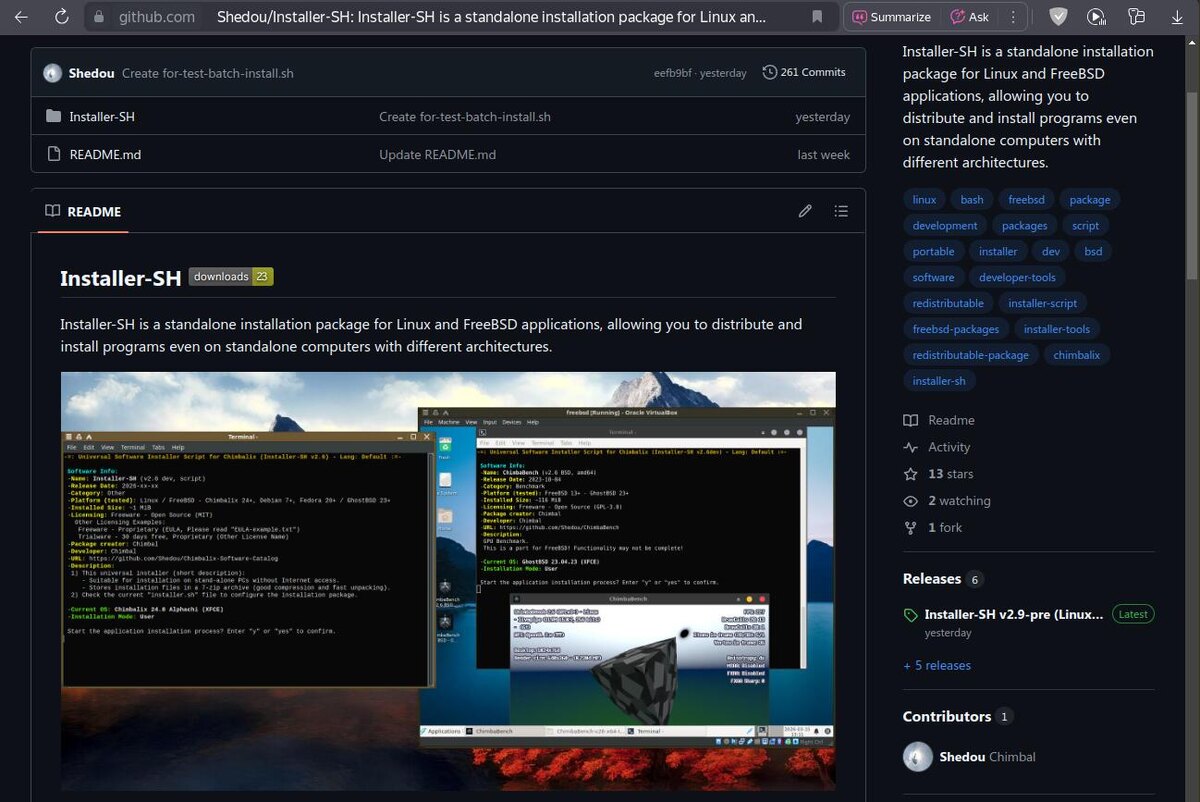Image resolution: width=1200 pixels, height=802 pixels.
Task: Open the 'bsd' topic tag
Action: point(1093,251)
